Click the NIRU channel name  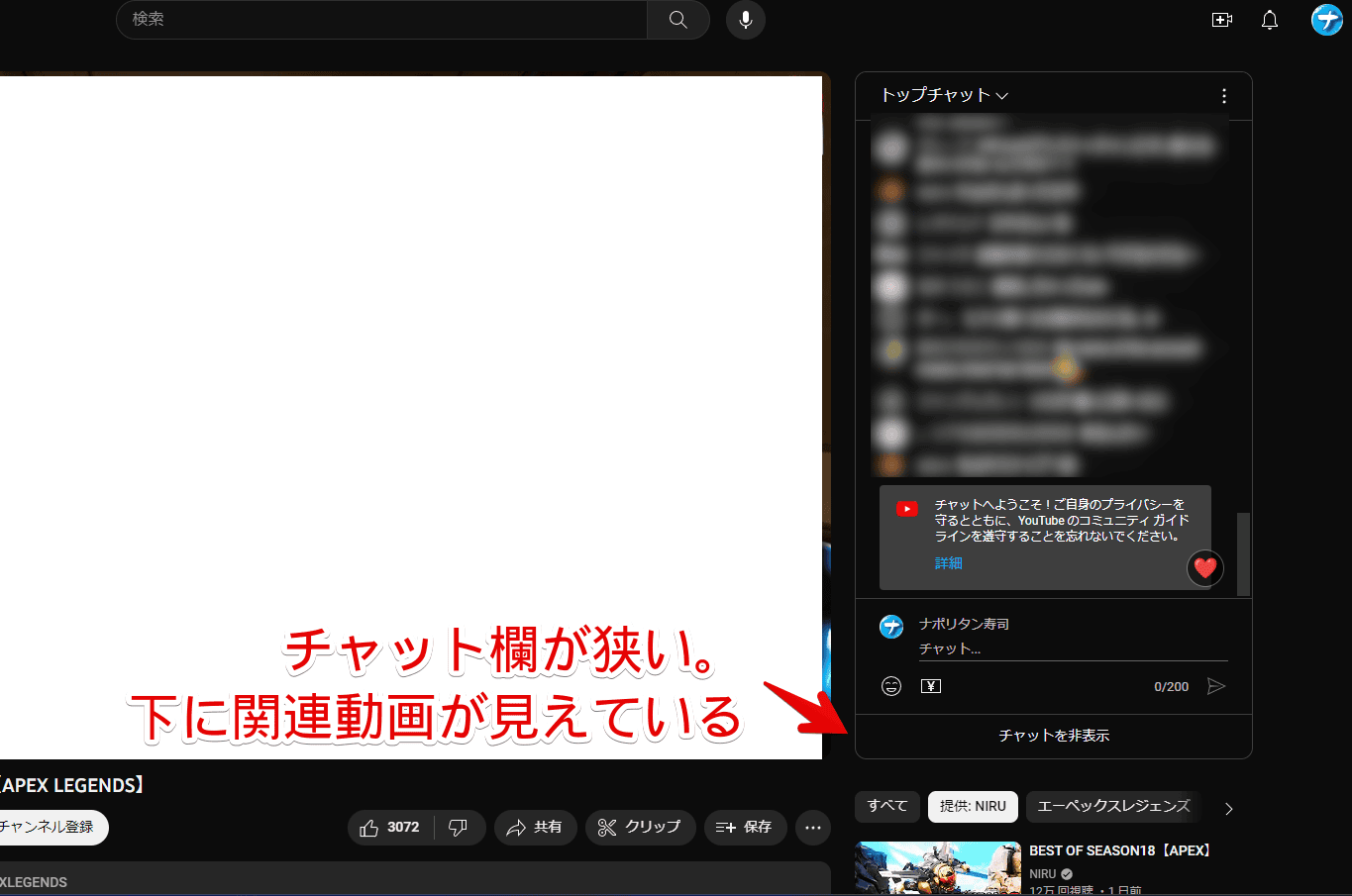pyautogui.click(x=1042, y=874)
